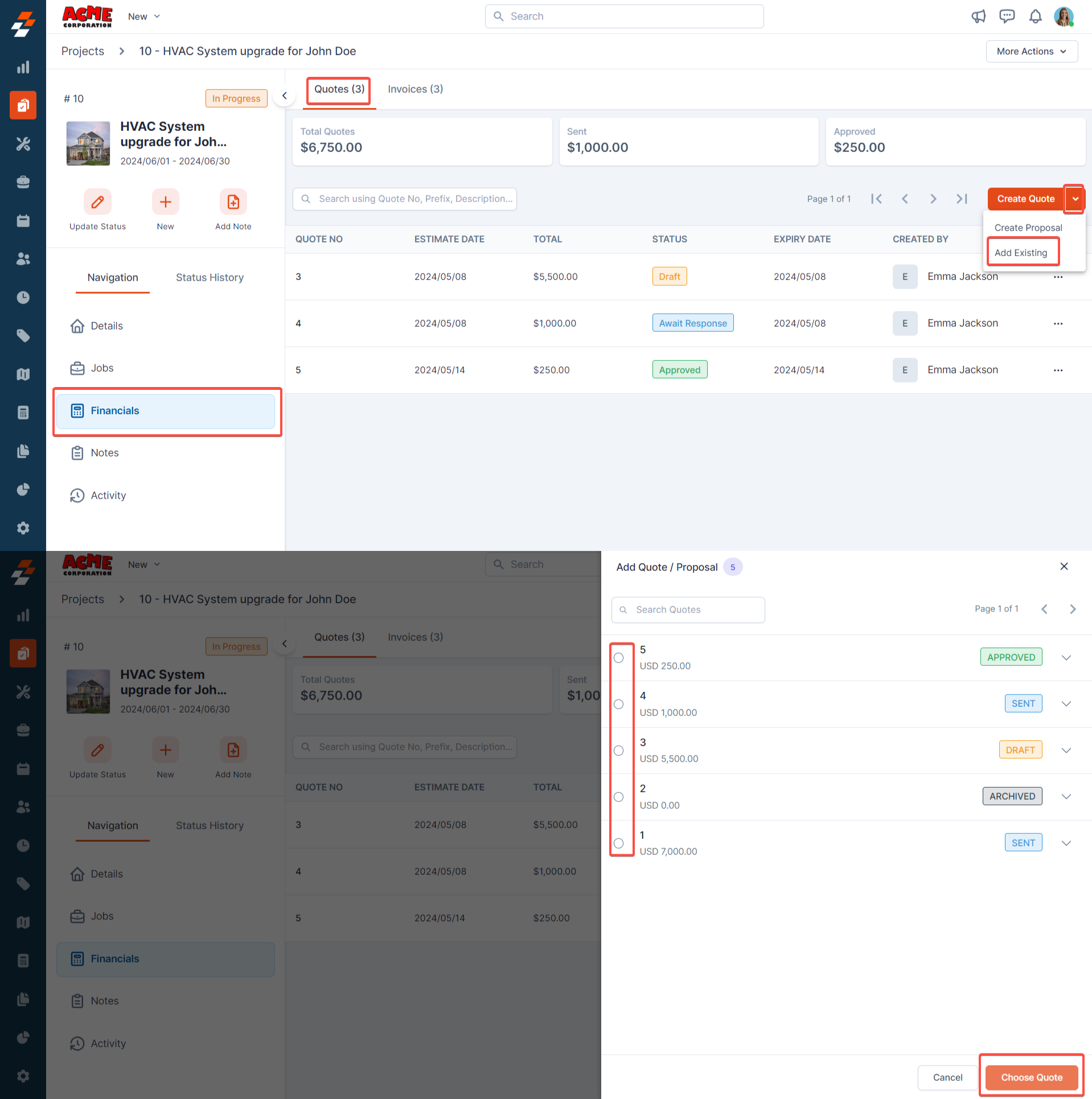Viewport: 1092px width, 1099px height.
Task: Open row actions ellipsis for quote 5
Action: pyautogui.click(x=1058, y=371)
